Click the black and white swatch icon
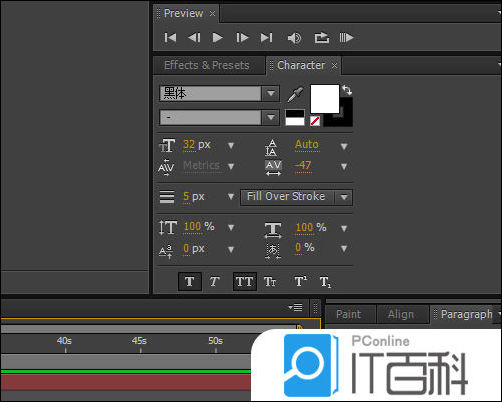This screenshot has height=402, width=502. pos(295,118)
